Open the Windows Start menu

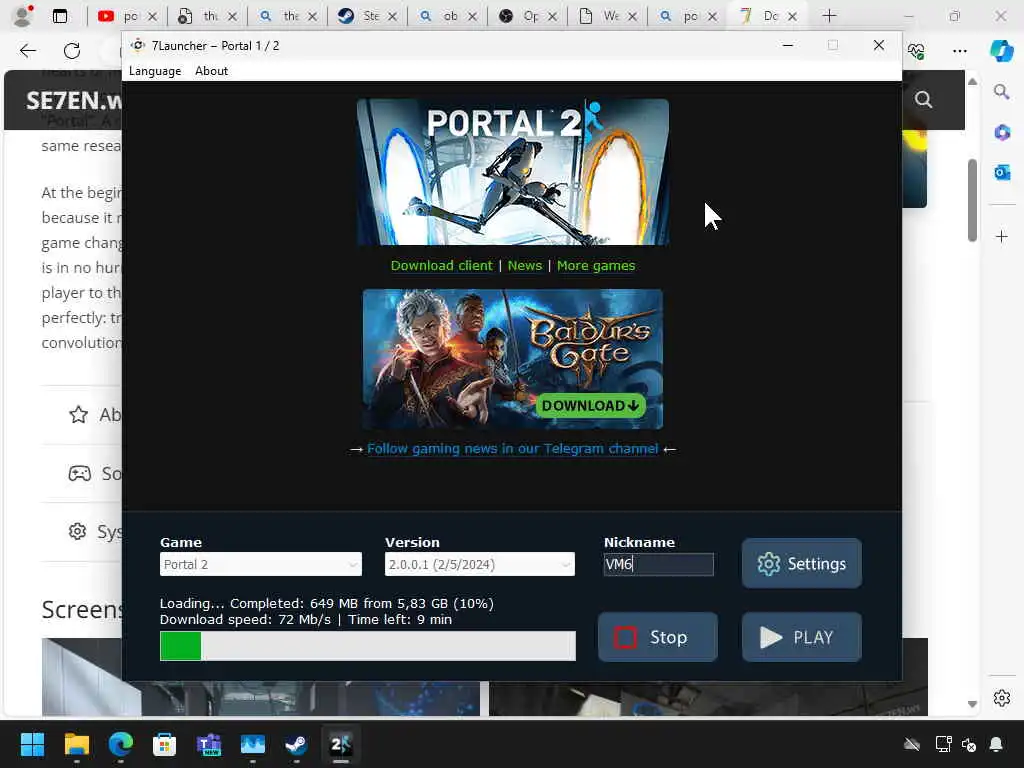point(32,744)
